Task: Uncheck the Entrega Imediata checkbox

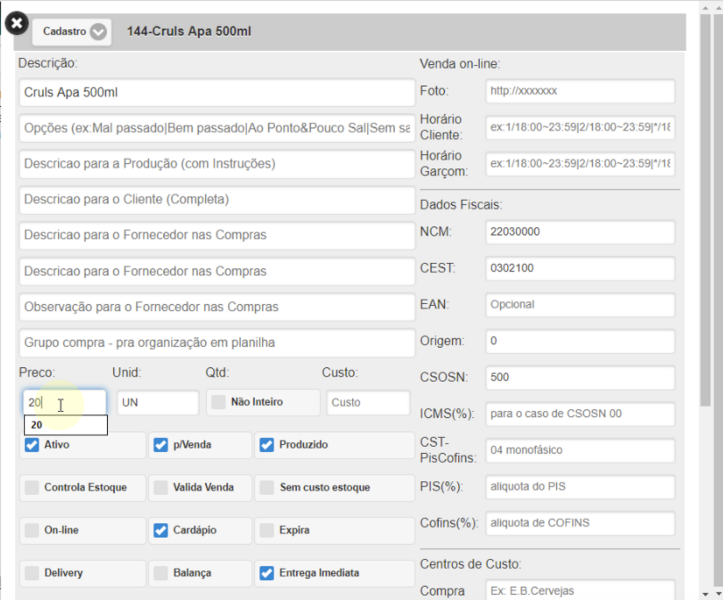Action: [x=267, y=573]
